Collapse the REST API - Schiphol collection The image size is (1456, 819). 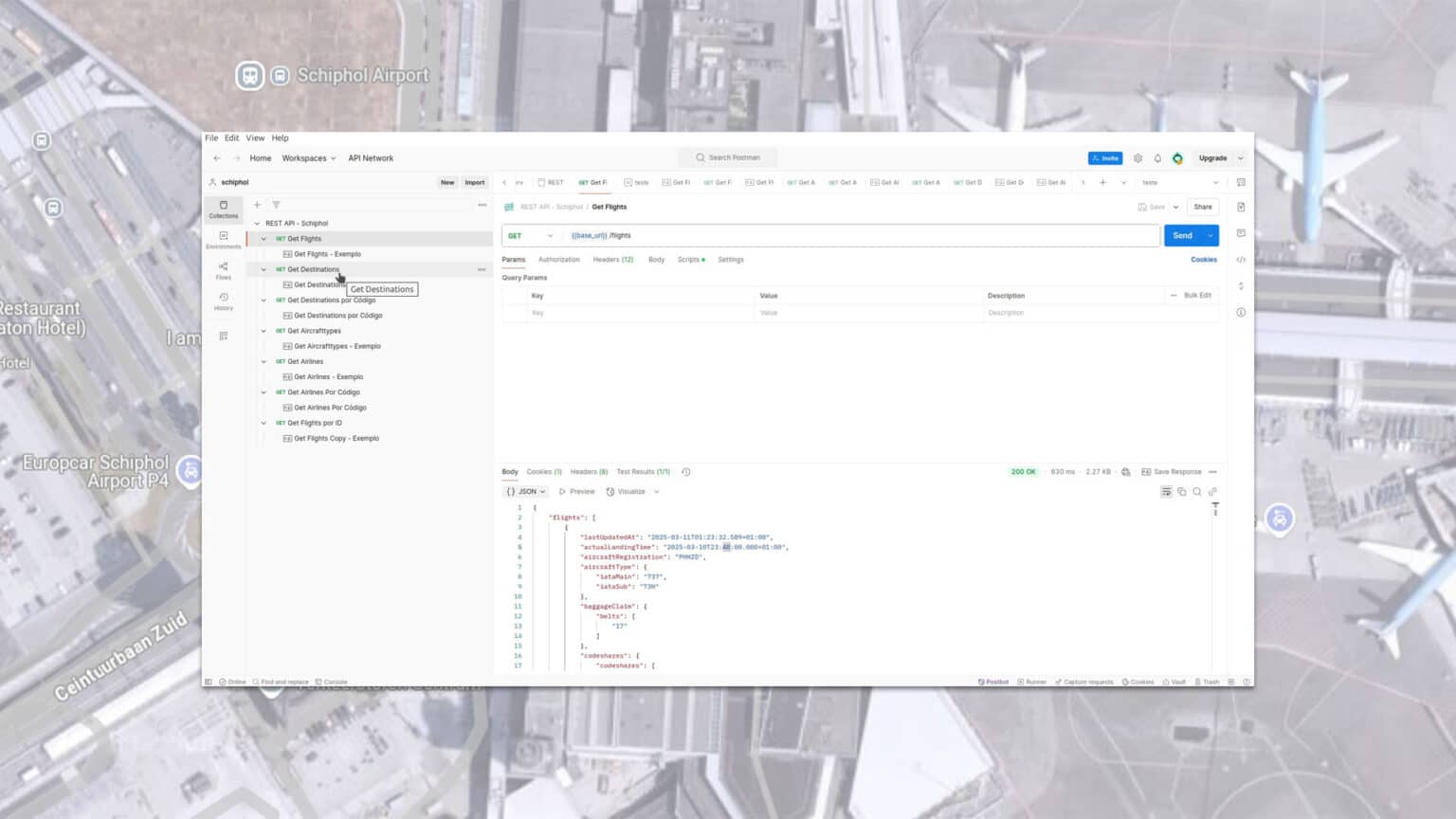[257, 224]
